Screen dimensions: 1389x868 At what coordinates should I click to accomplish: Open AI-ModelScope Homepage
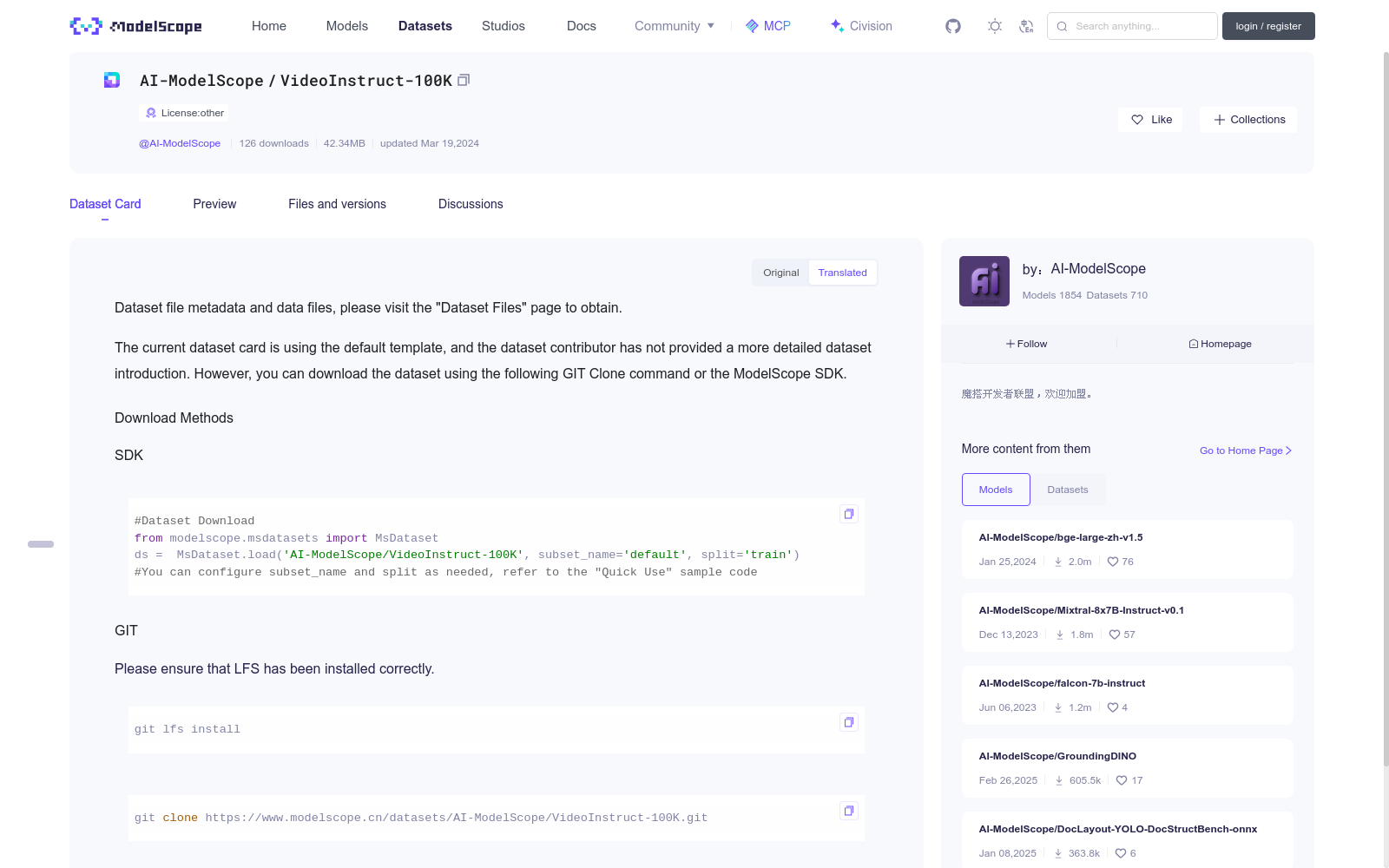pyautogui.click(x=1220, y=344)
